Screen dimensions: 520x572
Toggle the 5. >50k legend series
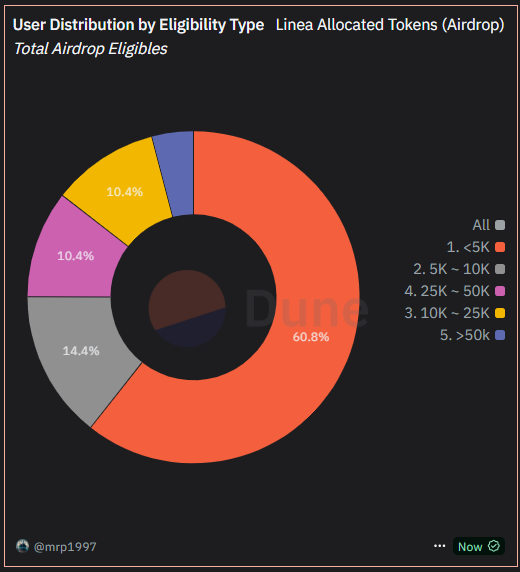click(473, 335)
